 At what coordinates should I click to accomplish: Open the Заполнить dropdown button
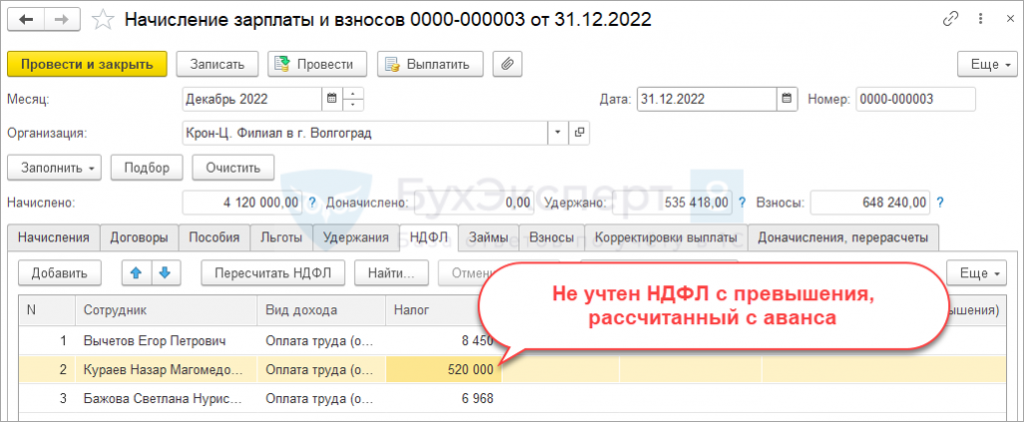pyautogui.click(x=55, y=167)
